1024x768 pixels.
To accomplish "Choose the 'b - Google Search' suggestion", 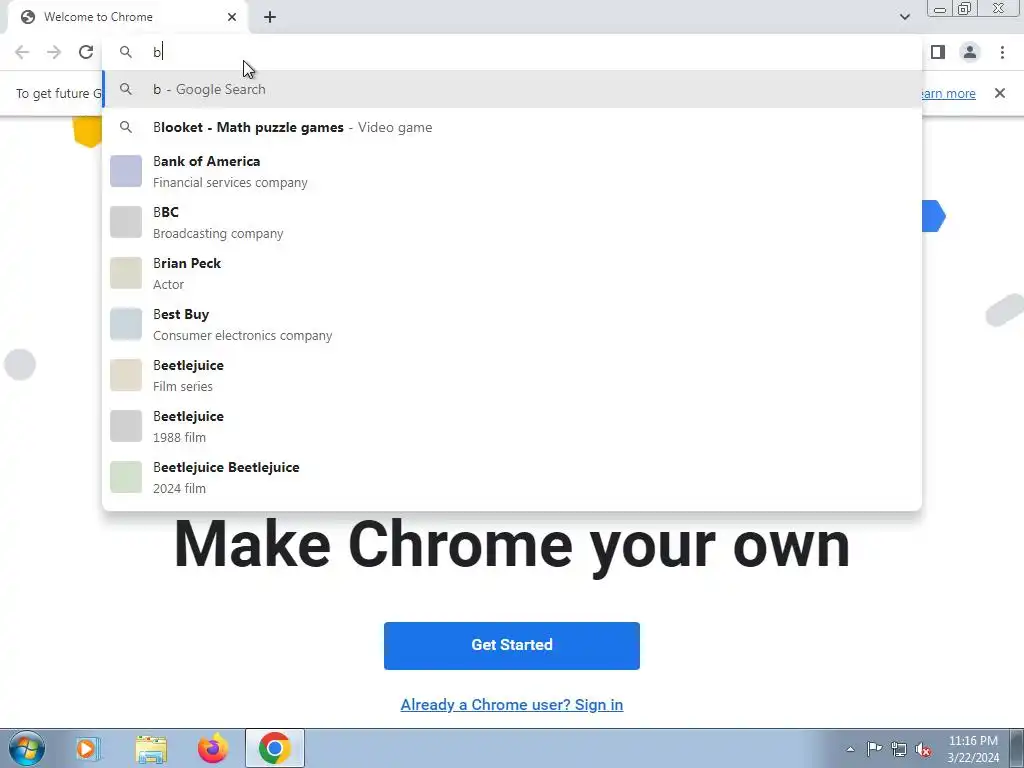I will coord(512,89).
